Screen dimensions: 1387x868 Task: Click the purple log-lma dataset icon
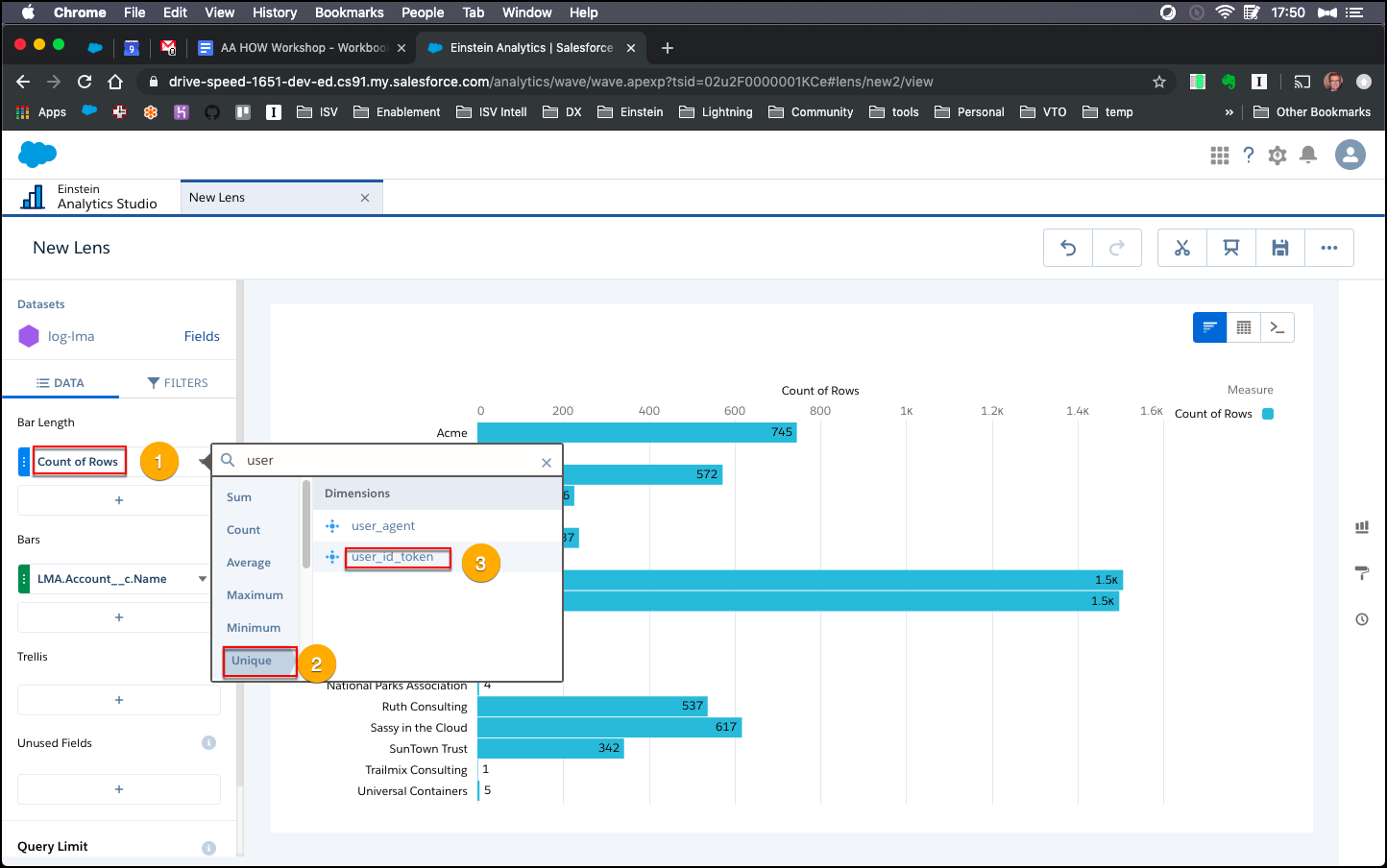tap(29, 336)
